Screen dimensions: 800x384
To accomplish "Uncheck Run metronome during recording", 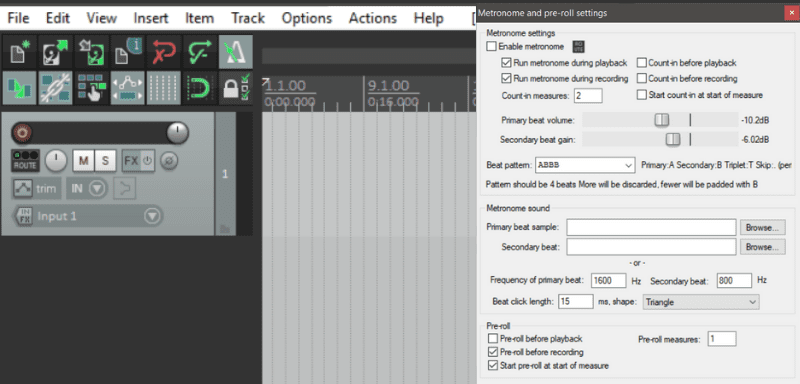I will pyautogui.click(x=506, y=79).
